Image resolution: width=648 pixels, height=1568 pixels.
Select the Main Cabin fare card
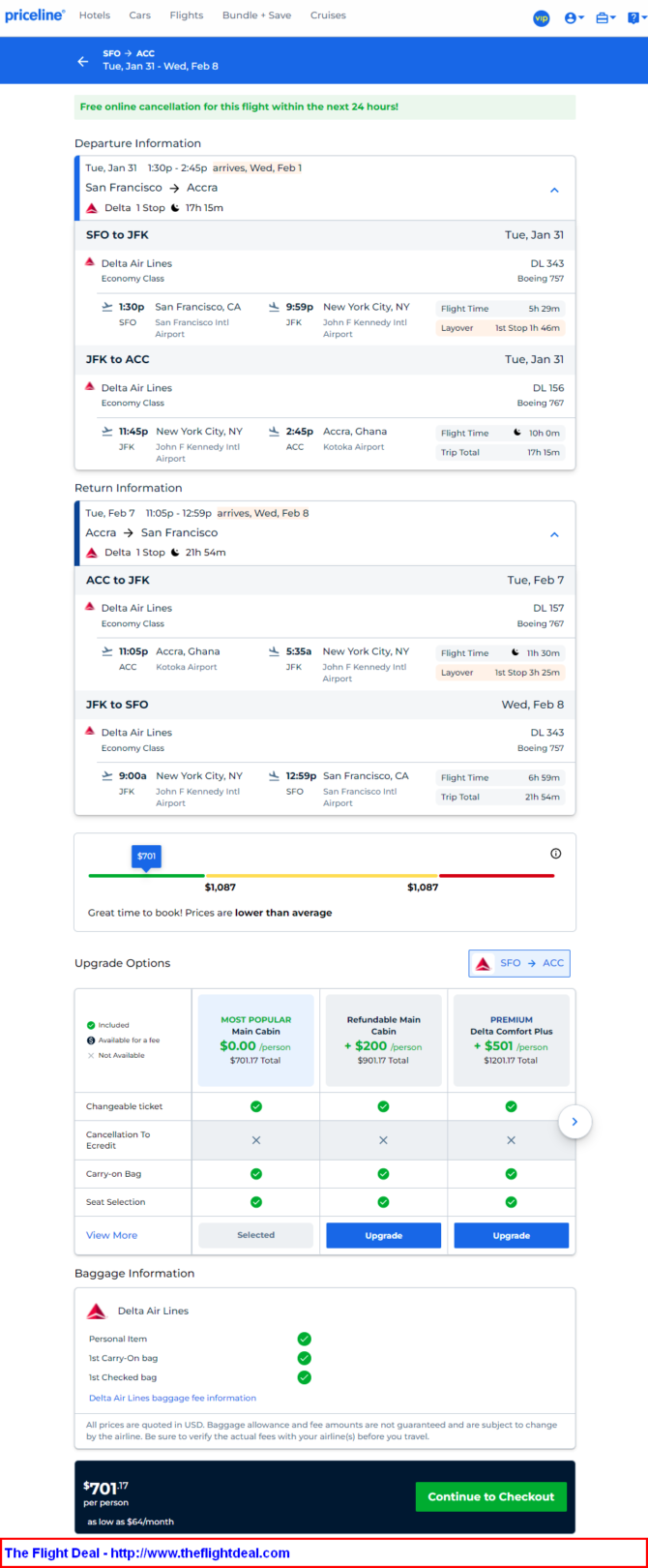click(x=256, y=1040)
